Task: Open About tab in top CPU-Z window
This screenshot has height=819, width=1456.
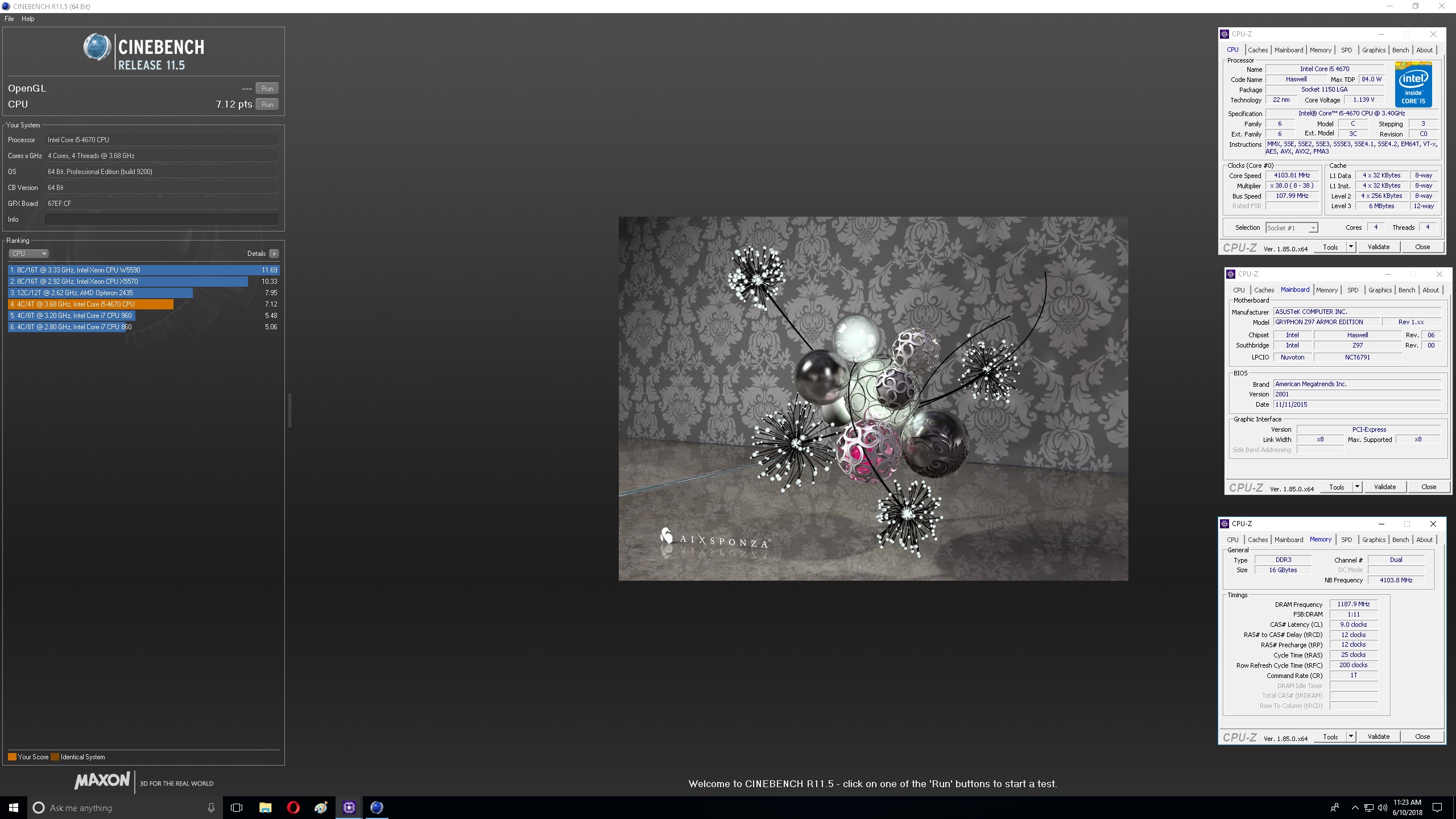Action: tap(1424, 50)
